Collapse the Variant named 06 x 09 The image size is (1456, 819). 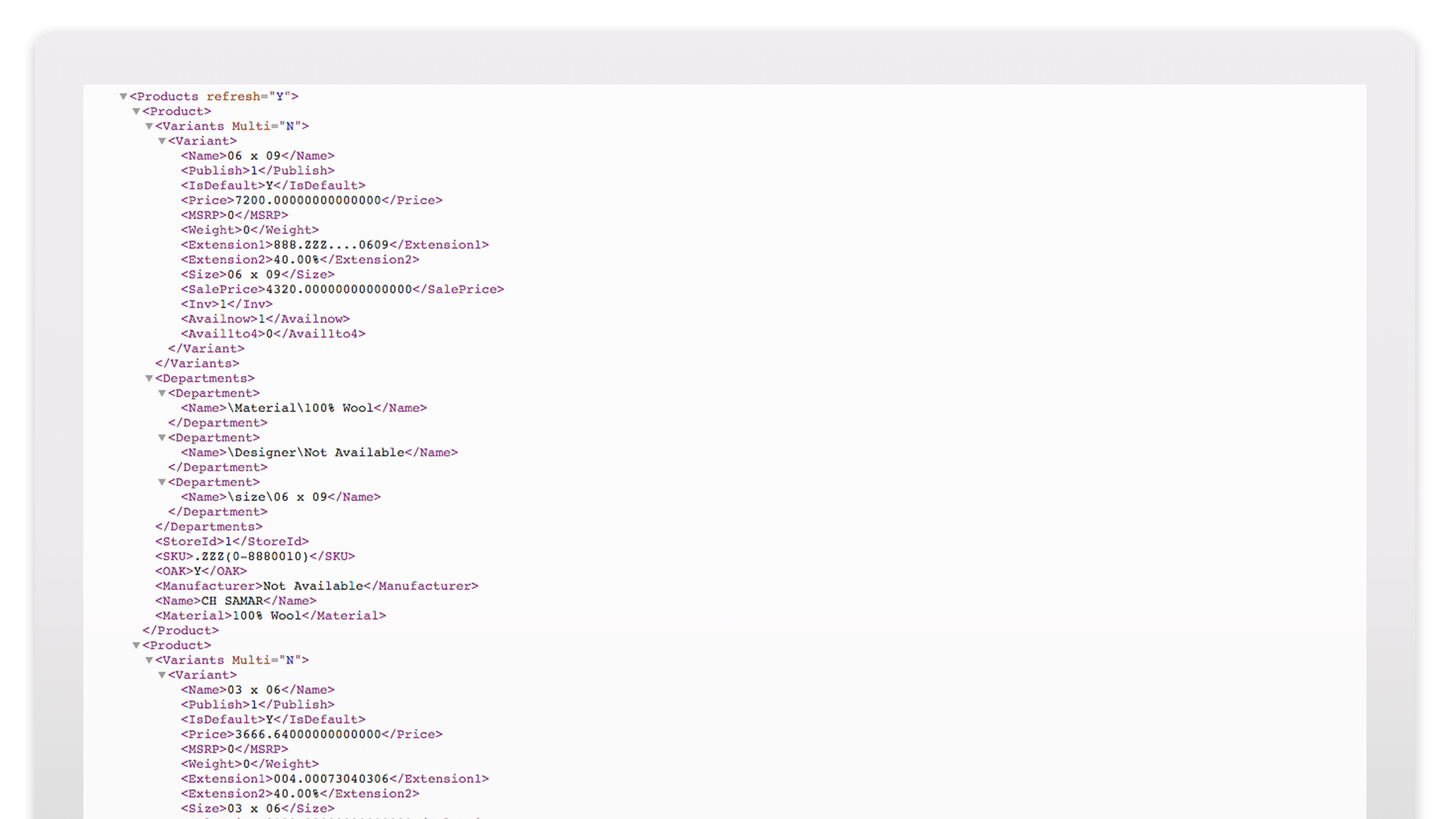[x=162, y=141]
